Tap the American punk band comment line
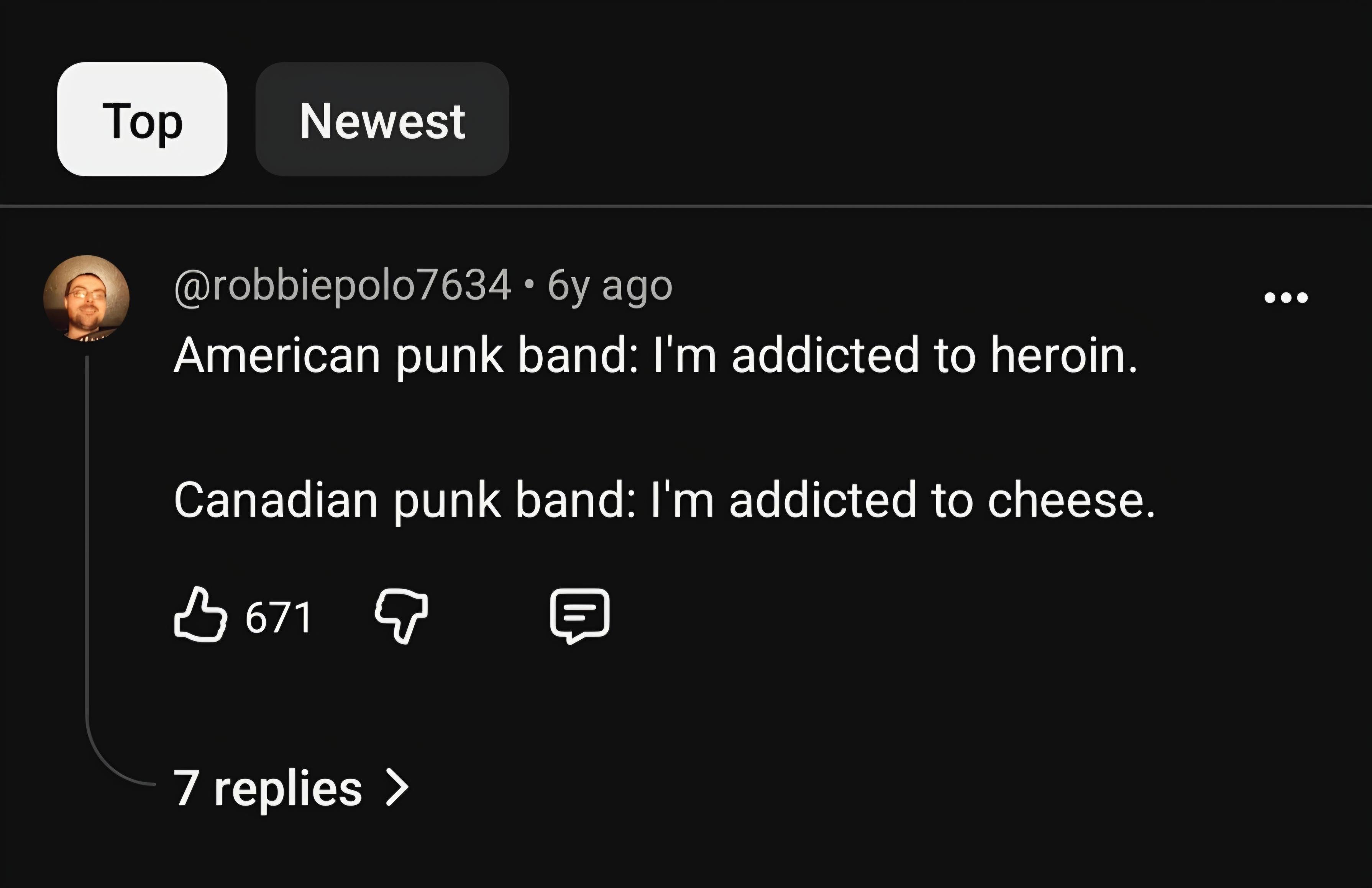Image resolution: width=1372 pixels, height=888 pixels. click(x=656, y=356)
